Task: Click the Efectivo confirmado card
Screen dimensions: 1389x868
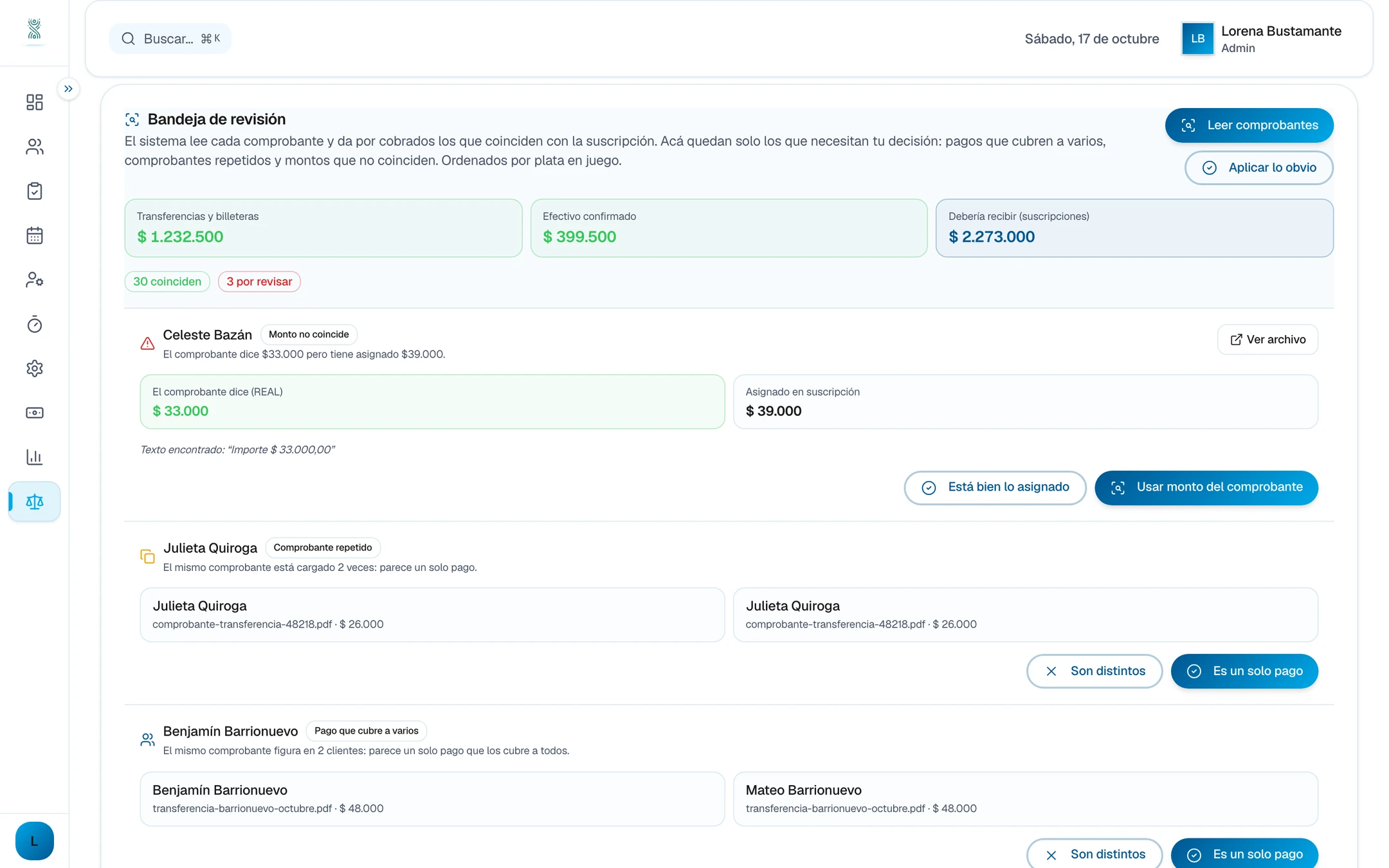Action: (729, 228)
